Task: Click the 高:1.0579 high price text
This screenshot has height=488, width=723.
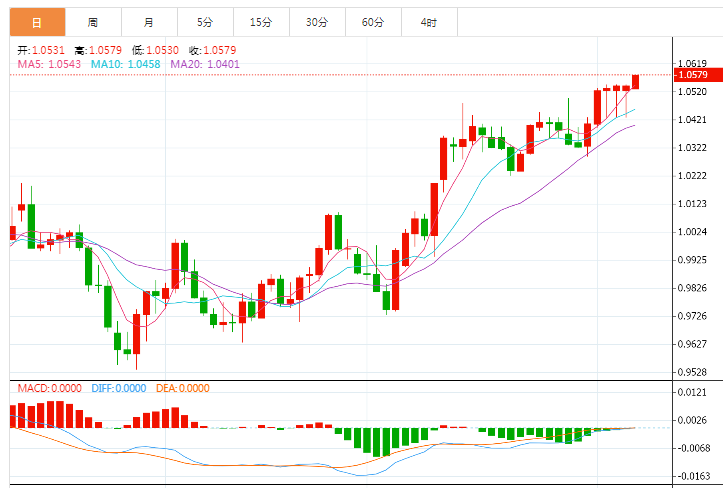Action: (98, 50)
